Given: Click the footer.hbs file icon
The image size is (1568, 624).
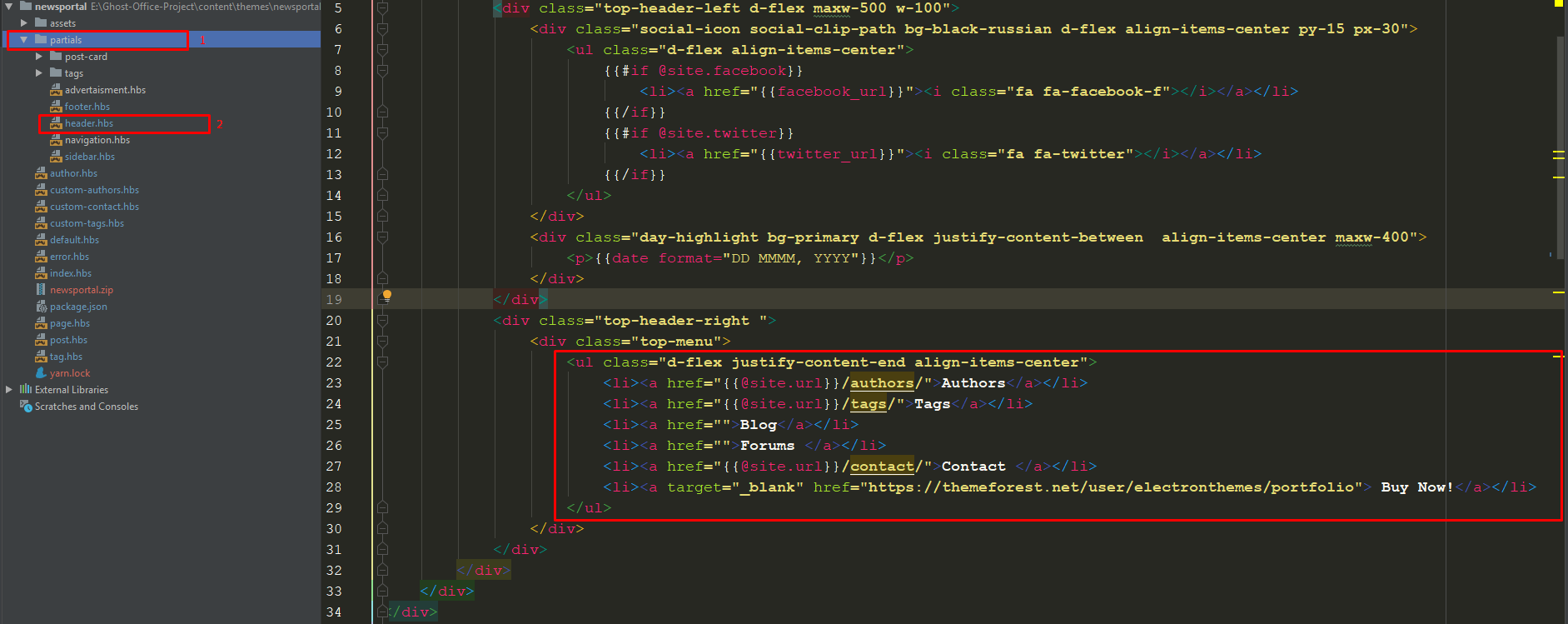Looking at the screenshot, I should click(56, 107).
